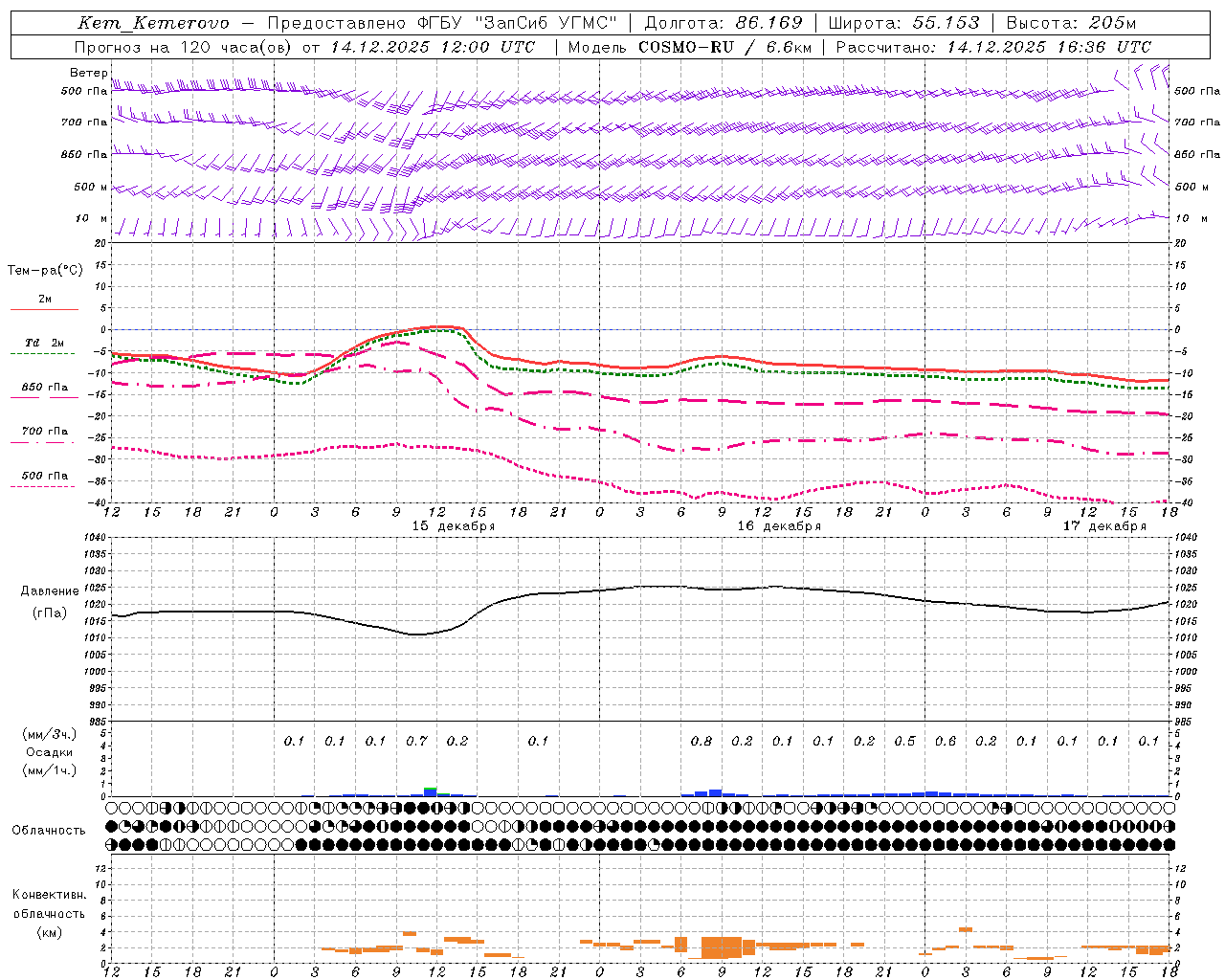Click the '2м' temperature legend entry
This screenshot has width=1225, height=980.
click(45, 299)
